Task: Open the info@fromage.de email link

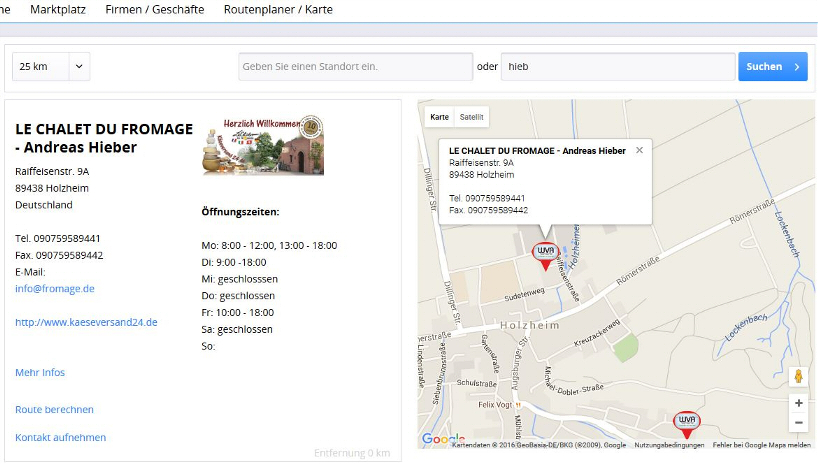Action: click(x=55, y=288)
